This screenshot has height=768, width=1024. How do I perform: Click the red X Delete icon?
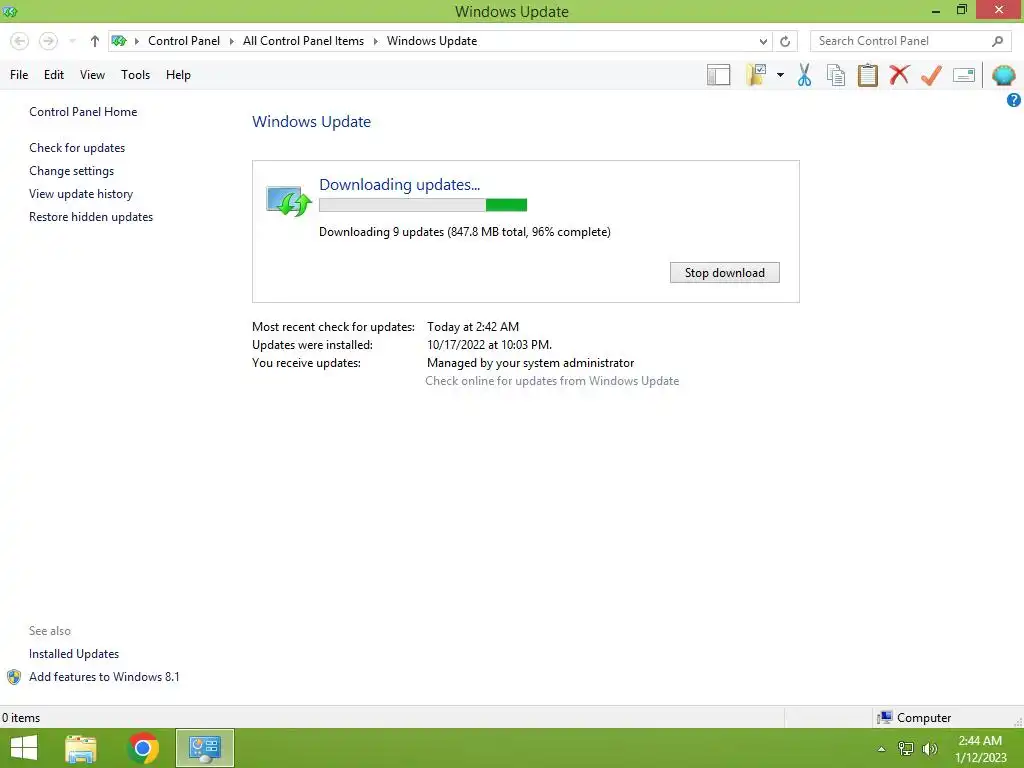coord(899,75)
